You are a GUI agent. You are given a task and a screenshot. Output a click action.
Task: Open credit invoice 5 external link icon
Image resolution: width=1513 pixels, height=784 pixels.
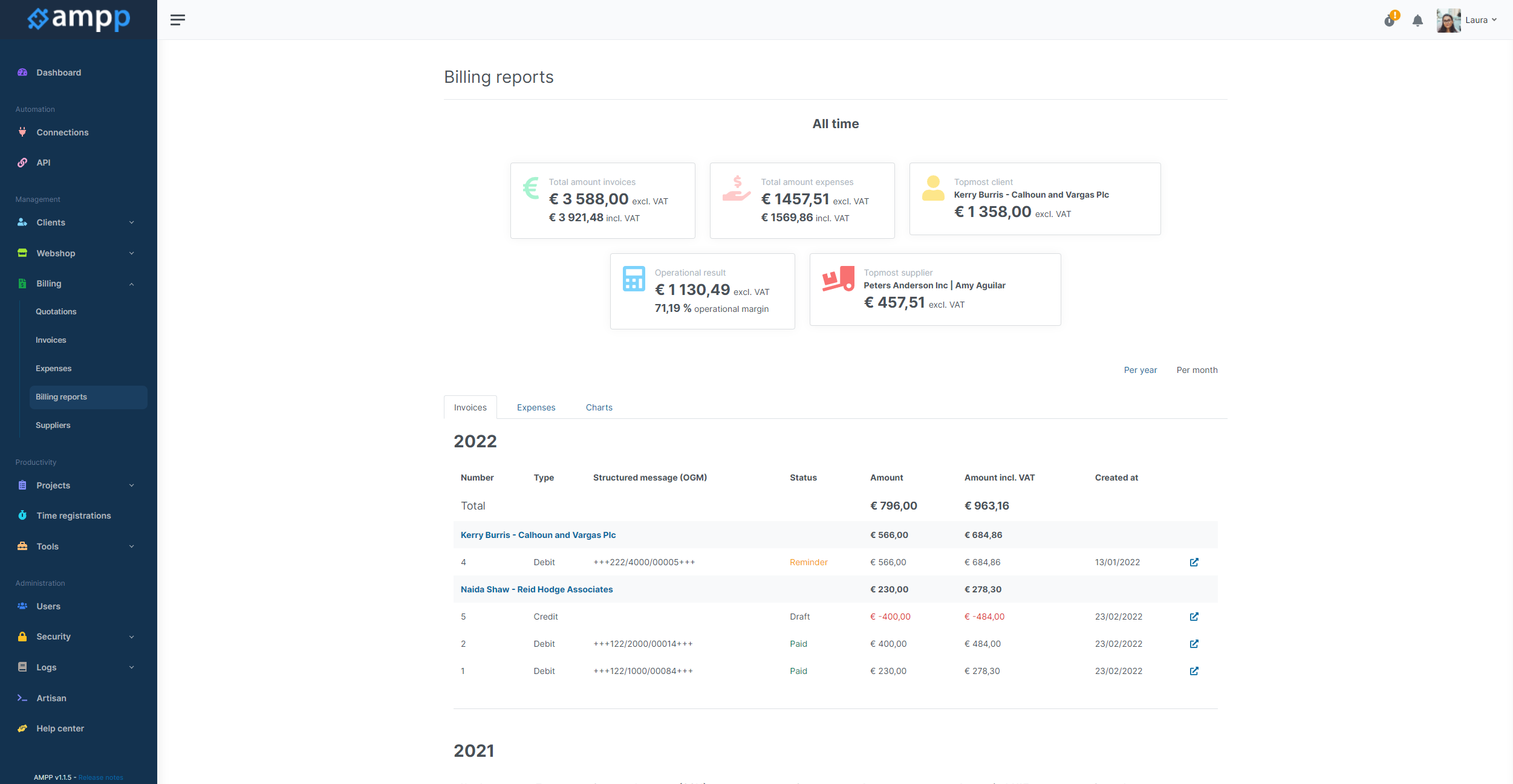pos(1194,617)
